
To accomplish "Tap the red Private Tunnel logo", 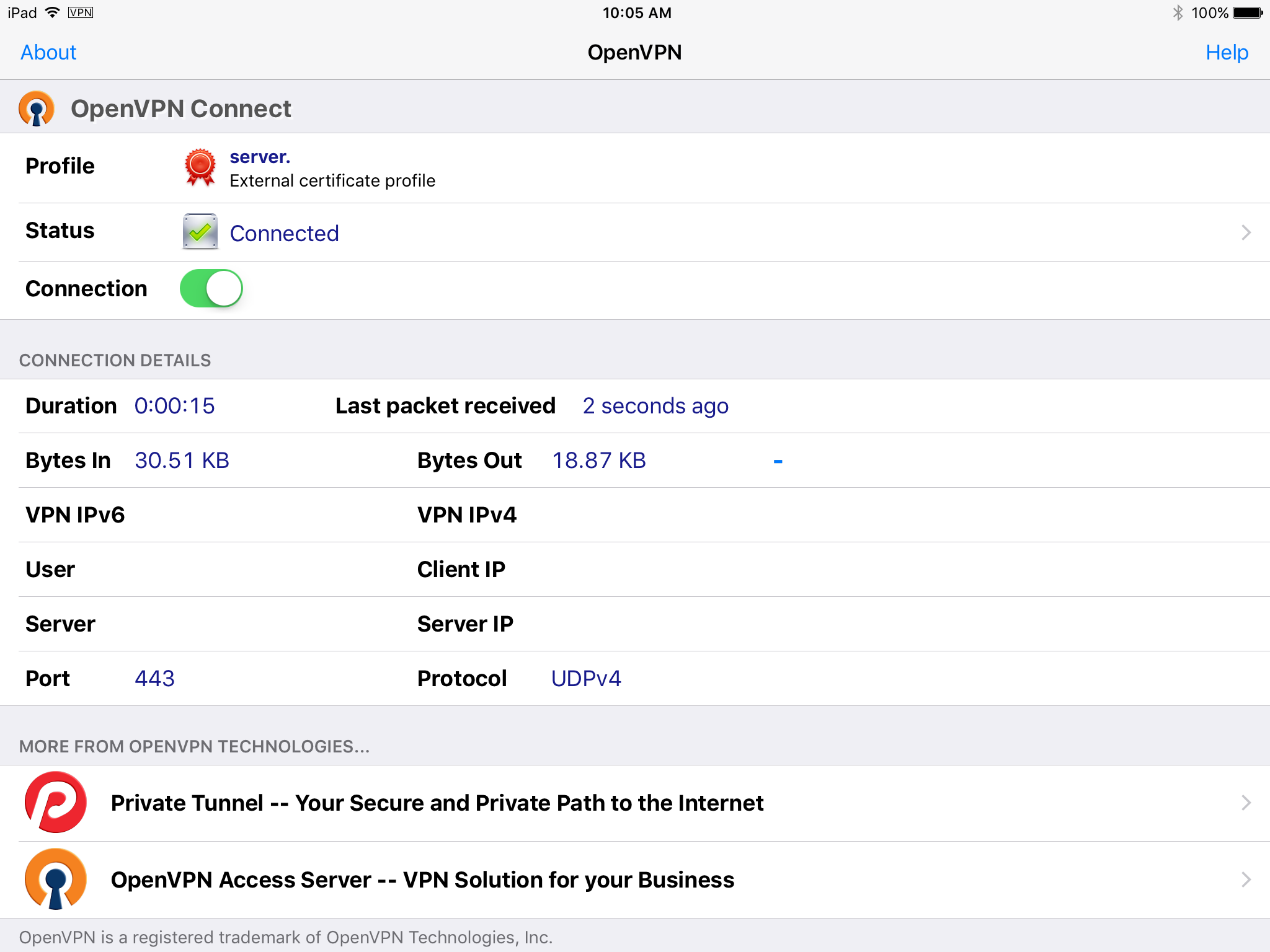I will coord(55,802).
